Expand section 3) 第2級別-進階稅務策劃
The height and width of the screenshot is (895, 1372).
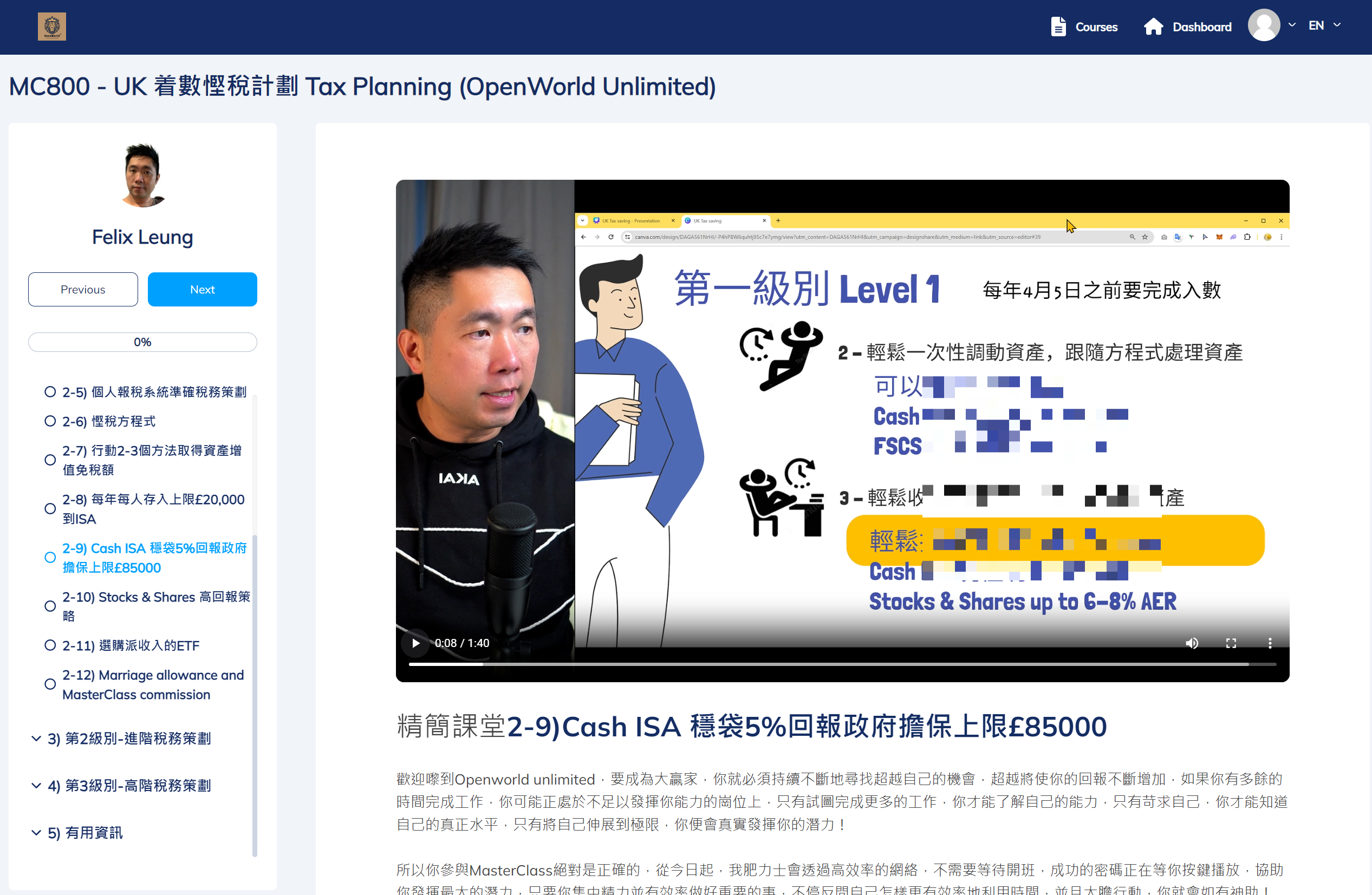point(129,738)
